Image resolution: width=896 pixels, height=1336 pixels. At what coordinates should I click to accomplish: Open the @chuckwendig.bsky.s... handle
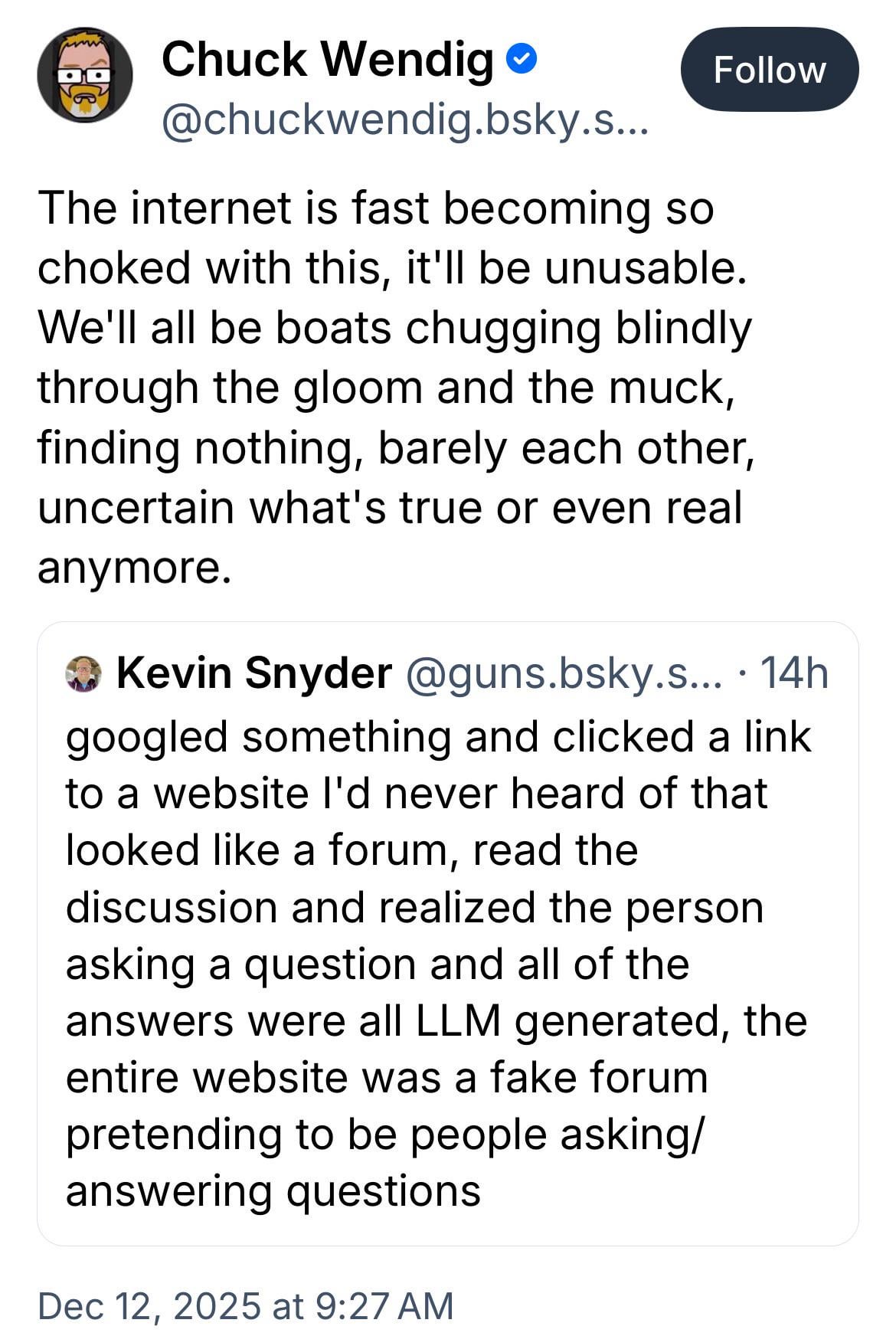404,120
